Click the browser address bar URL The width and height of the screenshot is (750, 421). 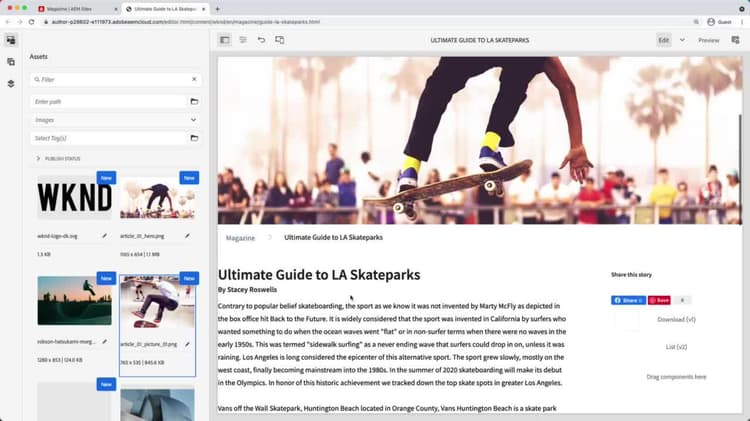(186, 22)
